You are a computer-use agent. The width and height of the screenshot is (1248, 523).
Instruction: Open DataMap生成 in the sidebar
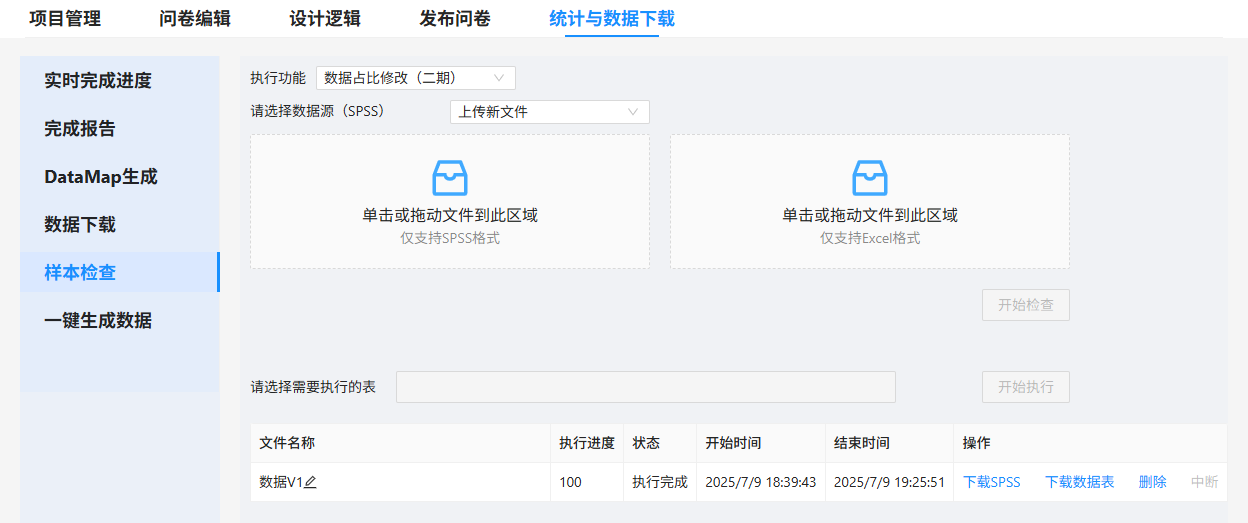[120, 177]
